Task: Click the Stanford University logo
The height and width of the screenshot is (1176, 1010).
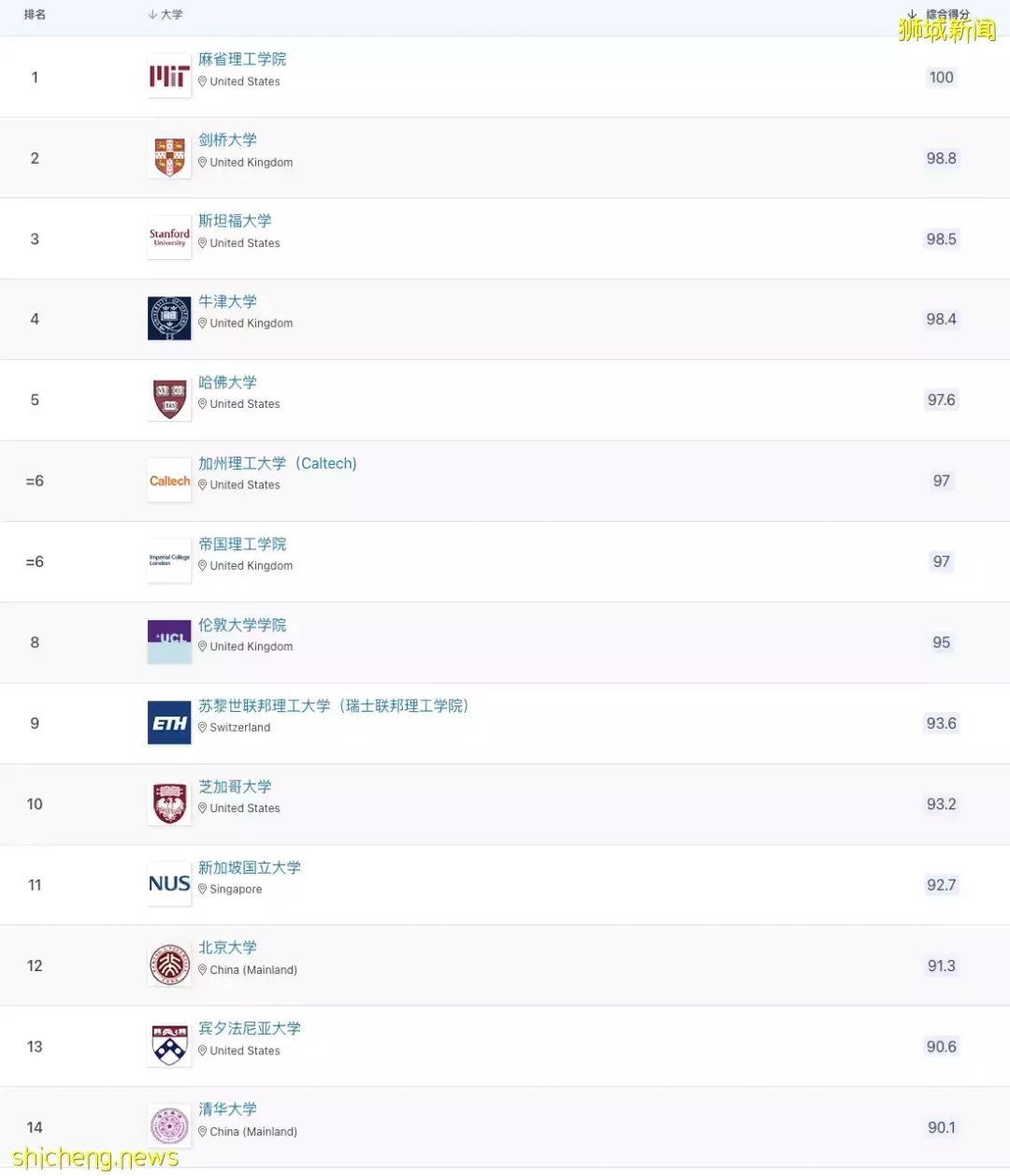Action: (x=169, y=239)
